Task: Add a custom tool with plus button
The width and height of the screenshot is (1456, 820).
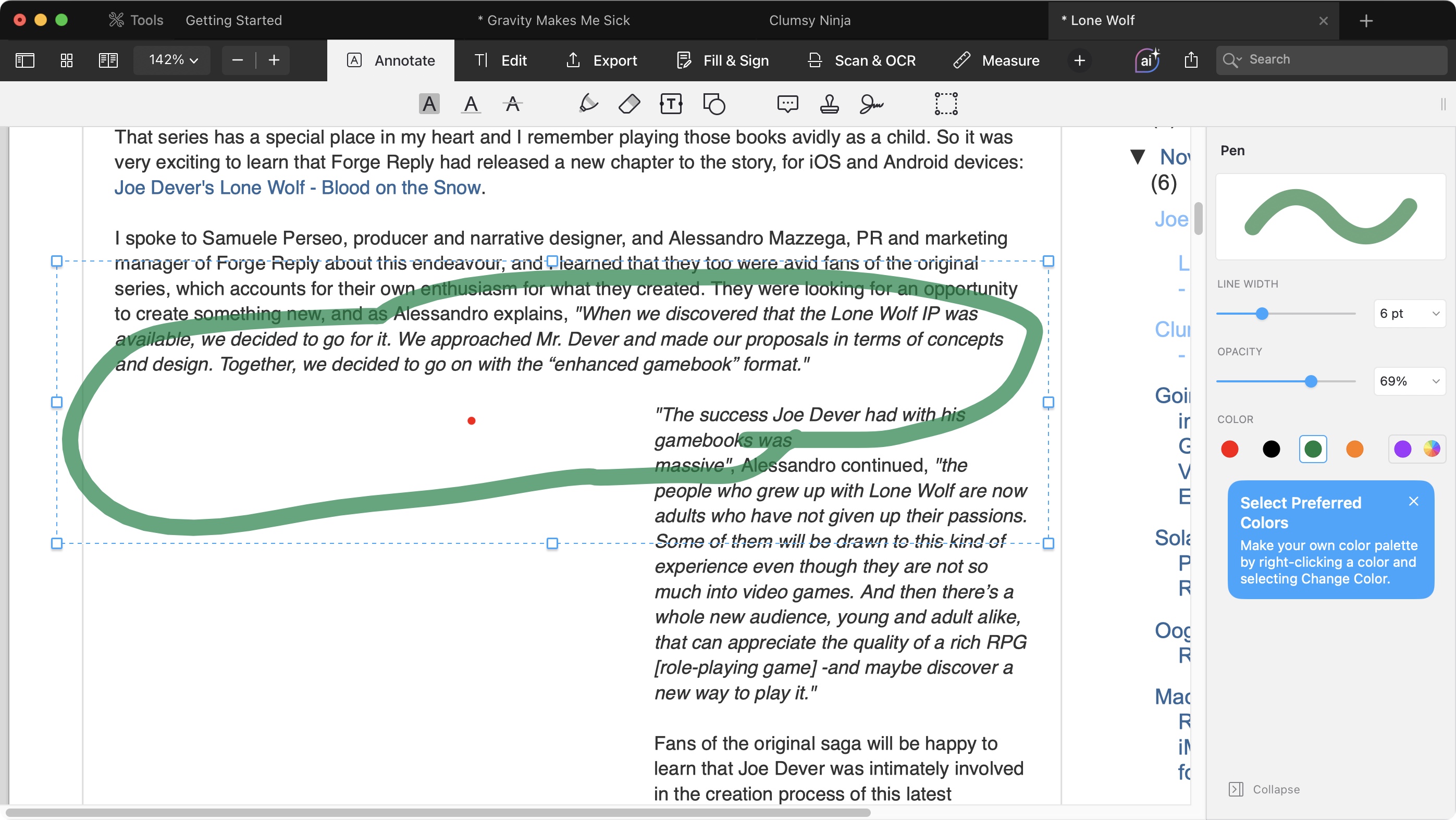Action: (1079, 60)
